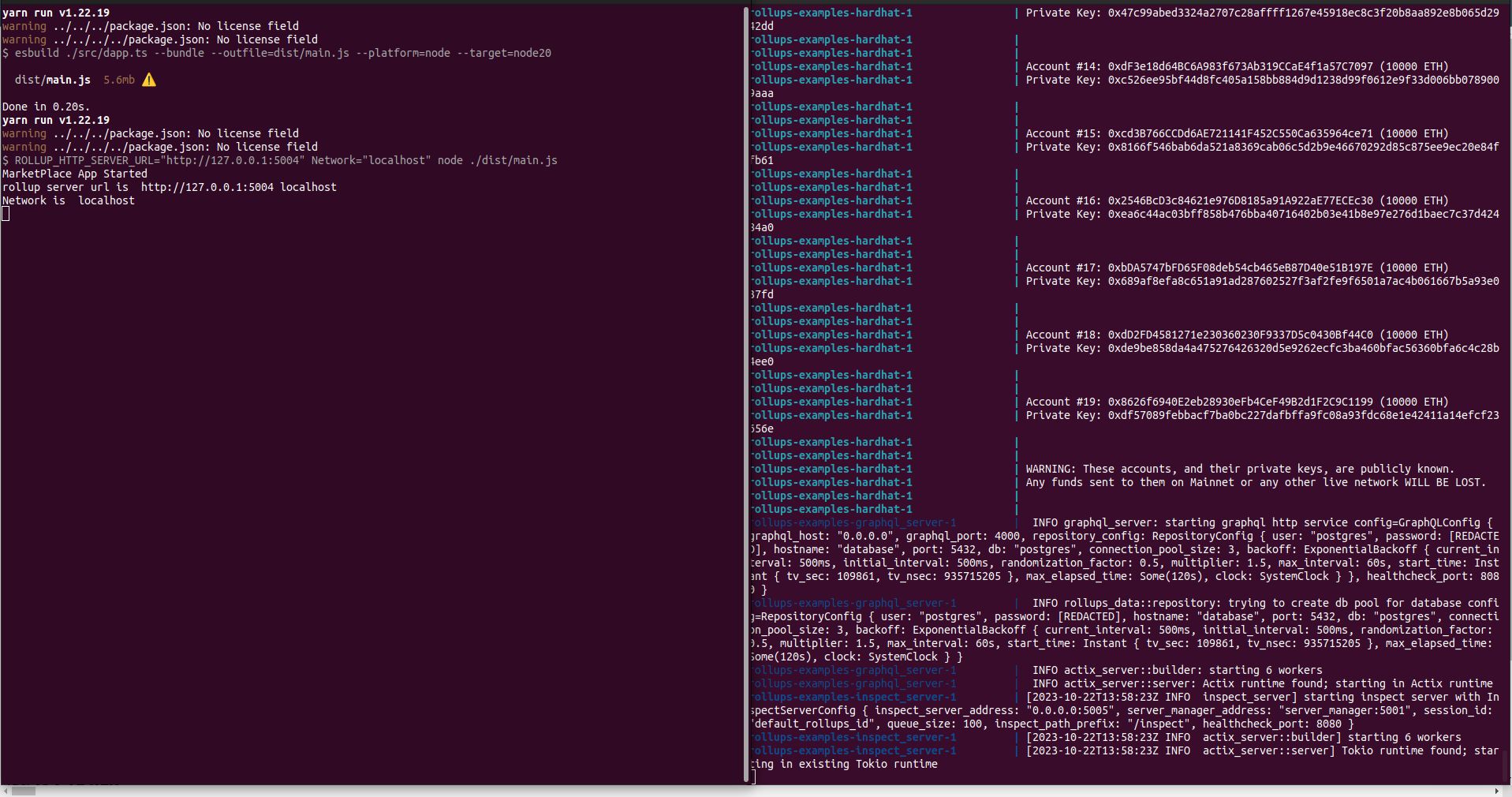
Task: Click the 'Network is localhost' line
Action: (x=68, y=200)
